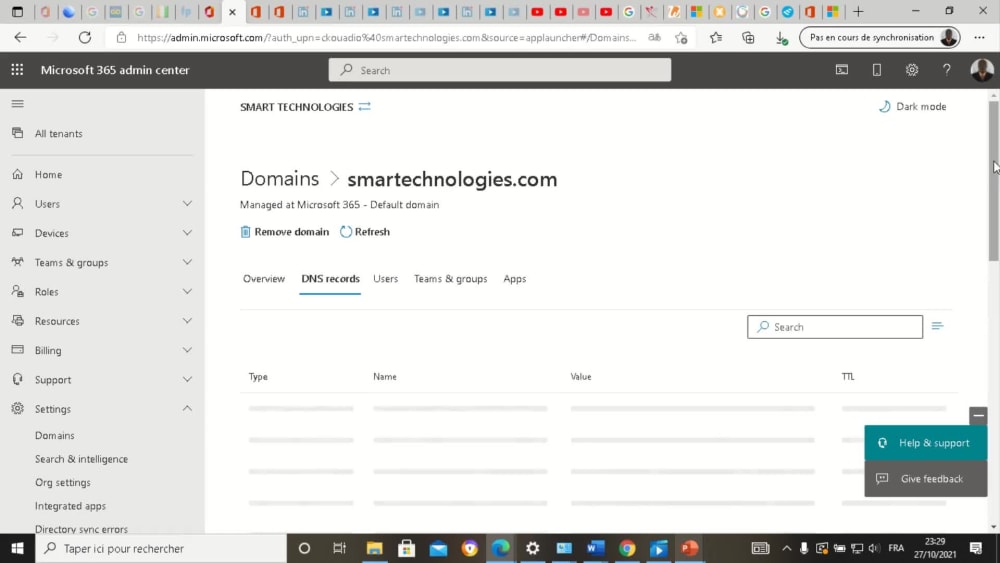
Task: Open Domains under Settings
Action: coord(54,435)
